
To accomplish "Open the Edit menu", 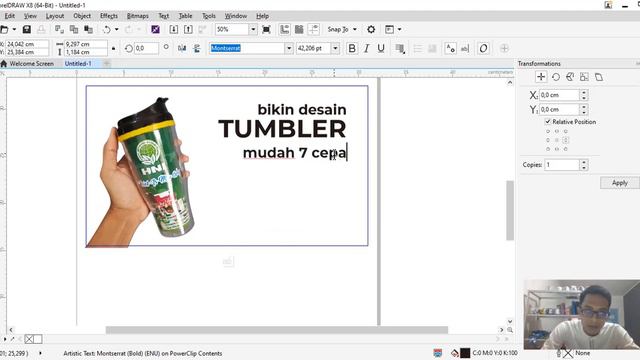I will click(10, 16).
